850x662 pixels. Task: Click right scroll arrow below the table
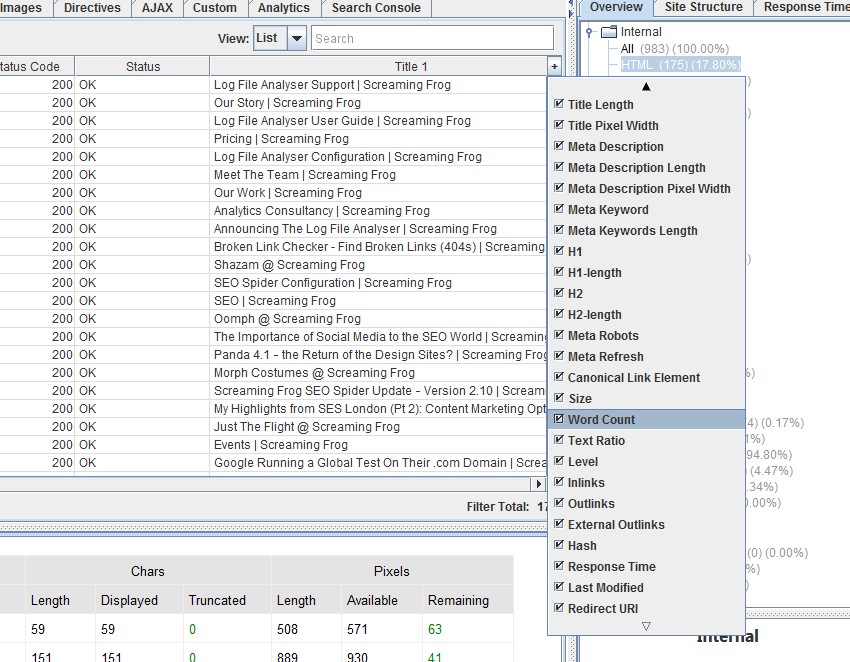539,484
